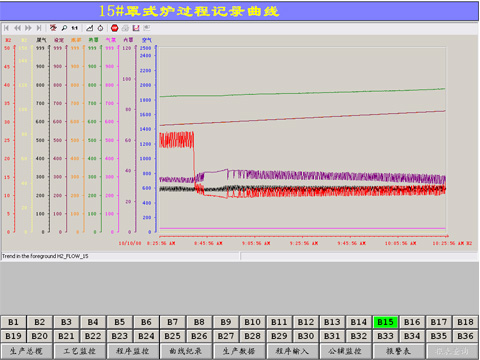Switch to furnace B36 tab
The width and height of the screenshot is (480, 360).
point(465,336)
